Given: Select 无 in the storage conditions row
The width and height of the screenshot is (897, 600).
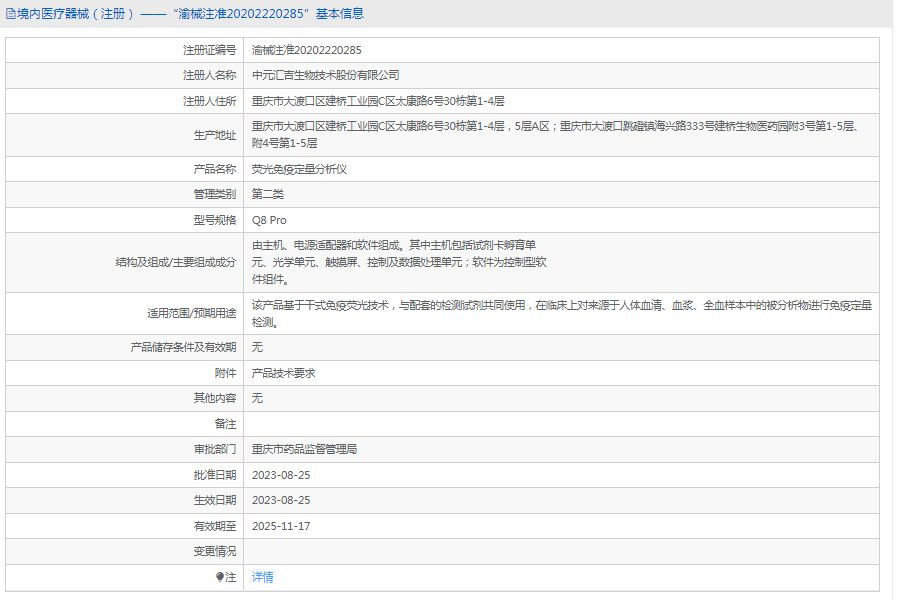Looking at the screenshot, I should [x=257, y=347].
